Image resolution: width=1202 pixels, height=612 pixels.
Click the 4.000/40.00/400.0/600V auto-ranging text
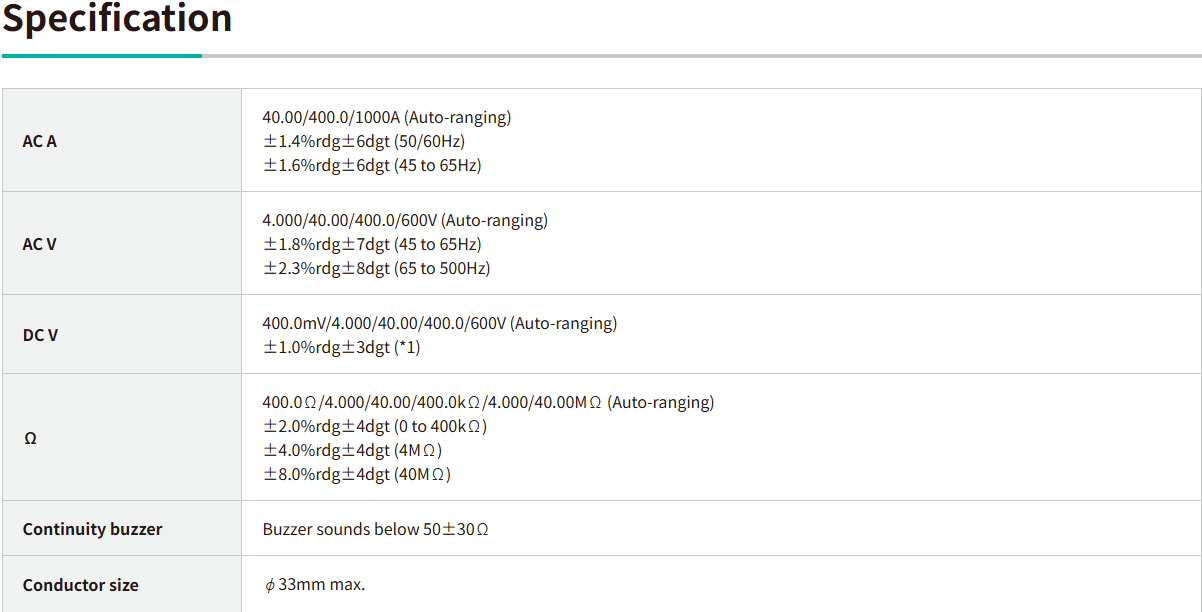pos(405,220)
